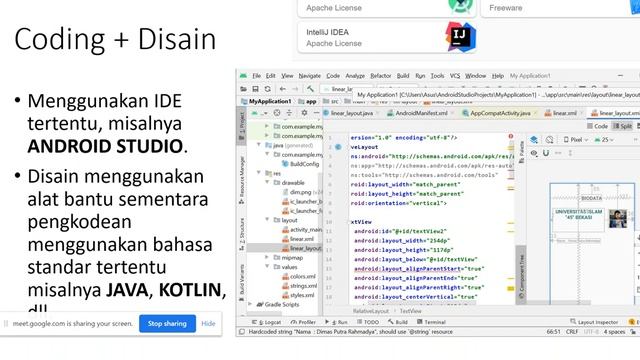Click the scroll-from-source target icon in Project panel
This screenshot has height=360, width=640.
(x=277, y=113)
